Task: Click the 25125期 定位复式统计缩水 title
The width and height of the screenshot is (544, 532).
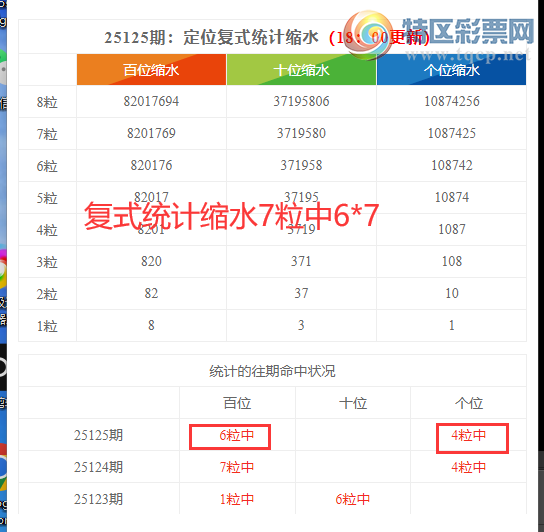Action: tap(211, 37)
